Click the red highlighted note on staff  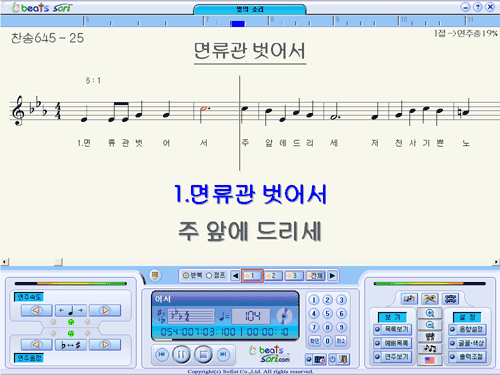pos(204,110)
